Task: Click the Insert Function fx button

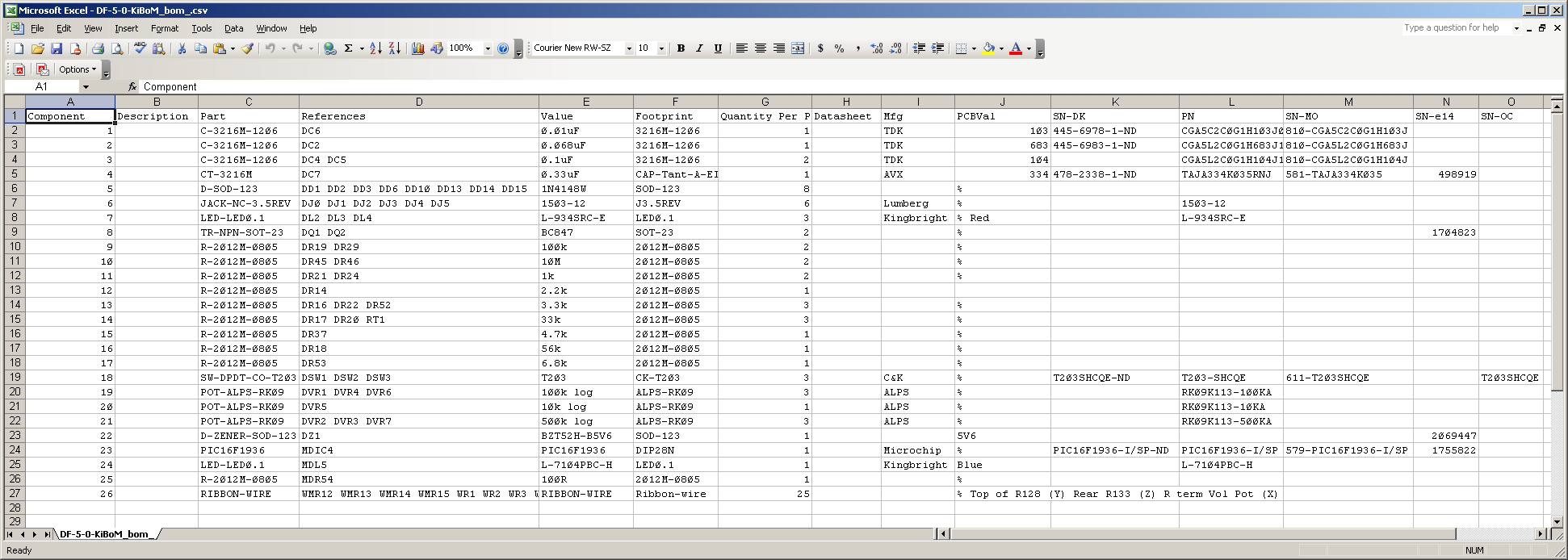Action: coord(132,86)
